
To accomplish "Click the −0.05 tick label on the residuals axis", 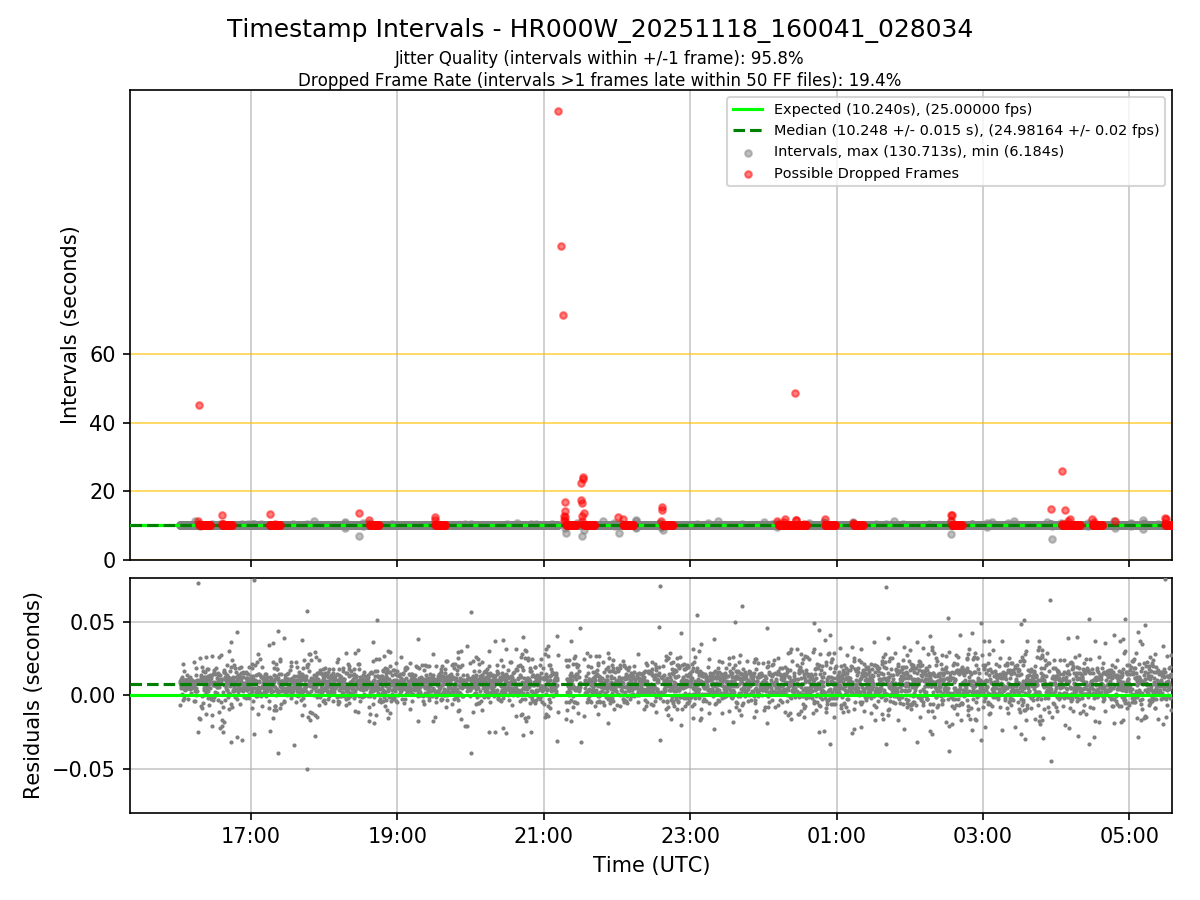I will pyautogui.click(x=86, y=769).
